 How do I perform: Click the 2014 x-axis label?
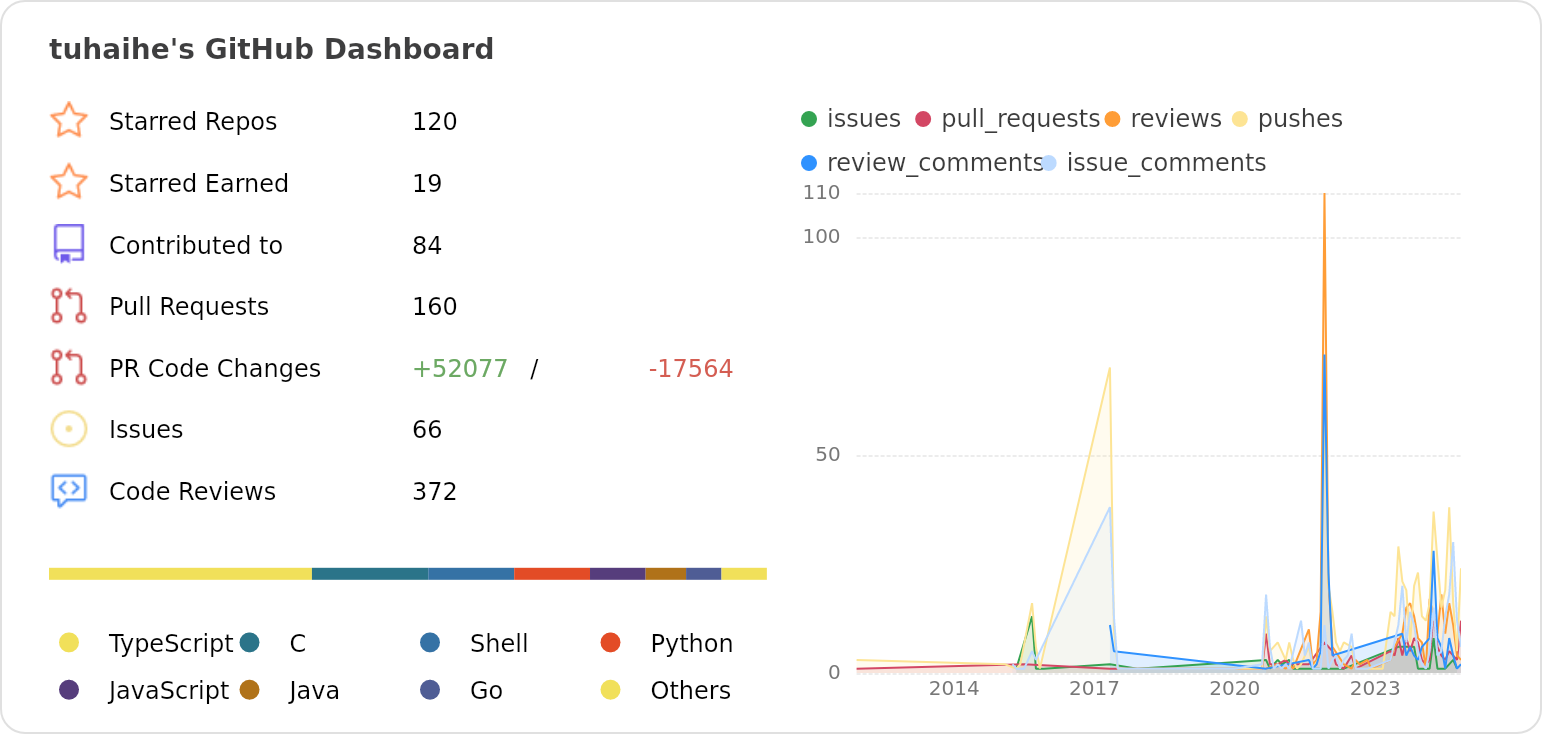954,688
